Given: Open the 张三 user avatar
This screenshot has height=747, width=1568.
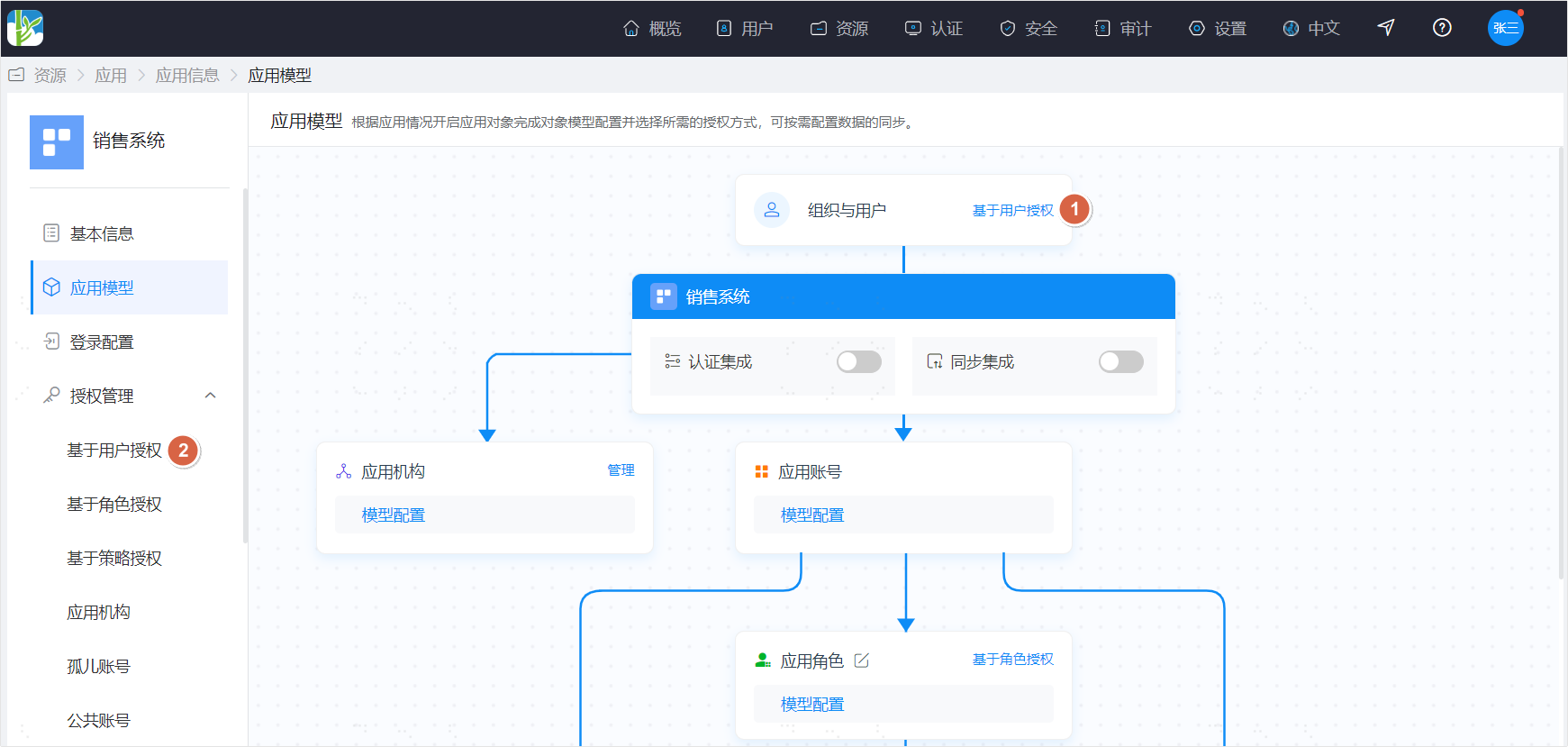Looking at the screenshot, I should point(1505,28).
